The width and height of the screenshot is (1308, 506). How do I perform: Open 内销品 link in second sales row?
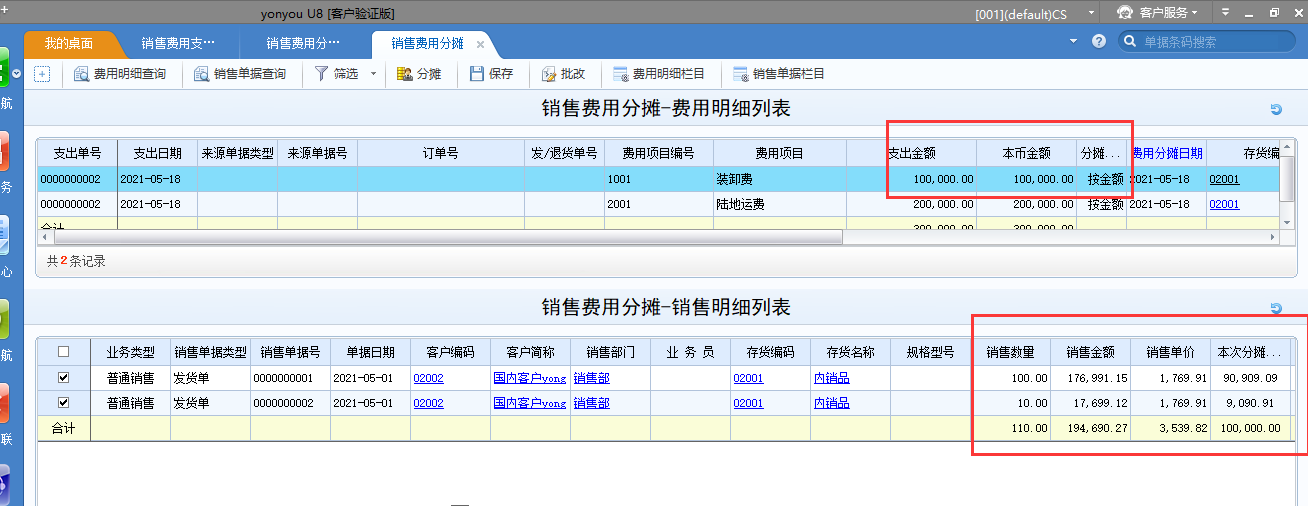pyautogui.click(x=832, y=403)
